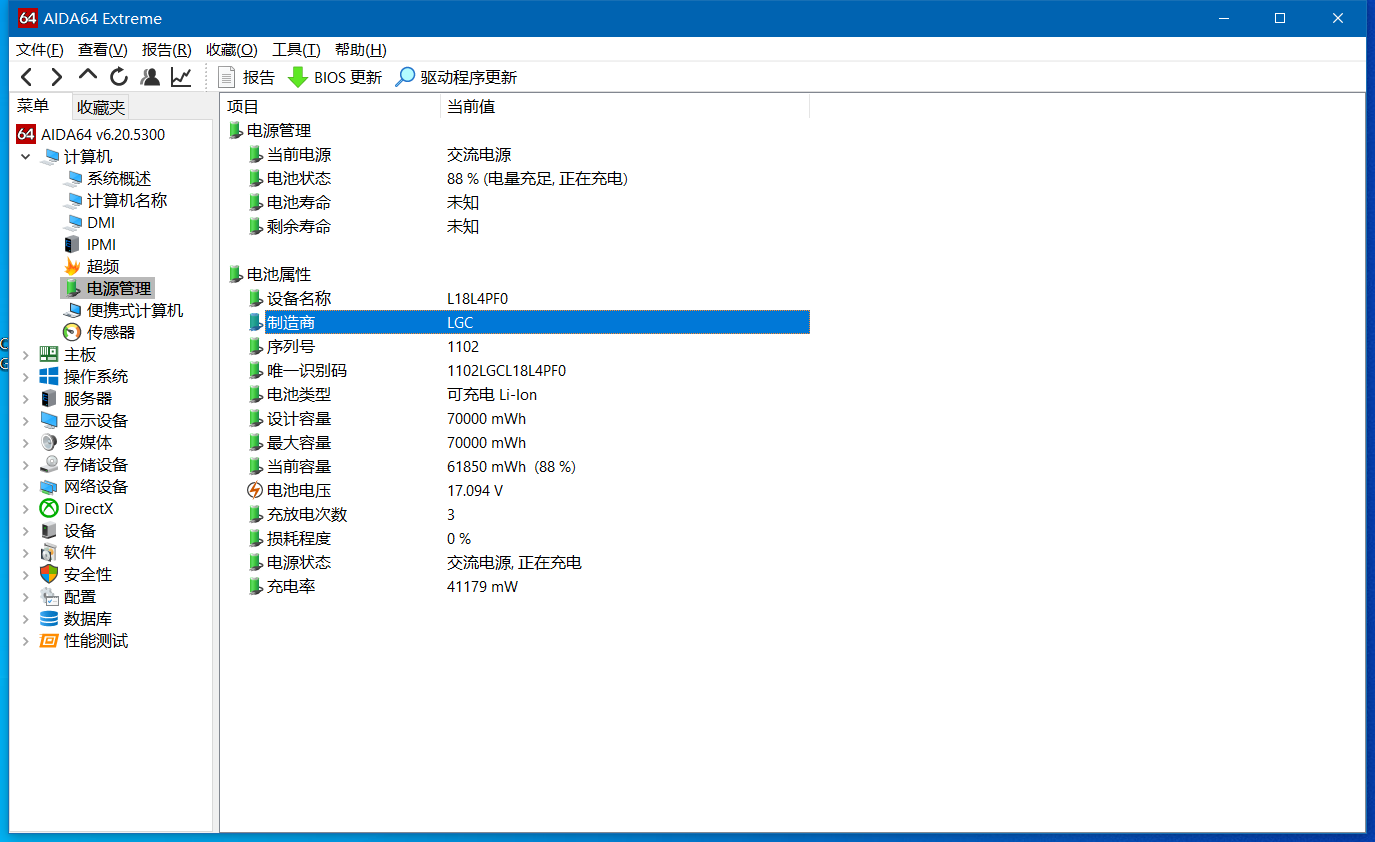Expand the 主板 tree node
The width and height of the screenshot is (1375, 842).
25,354
